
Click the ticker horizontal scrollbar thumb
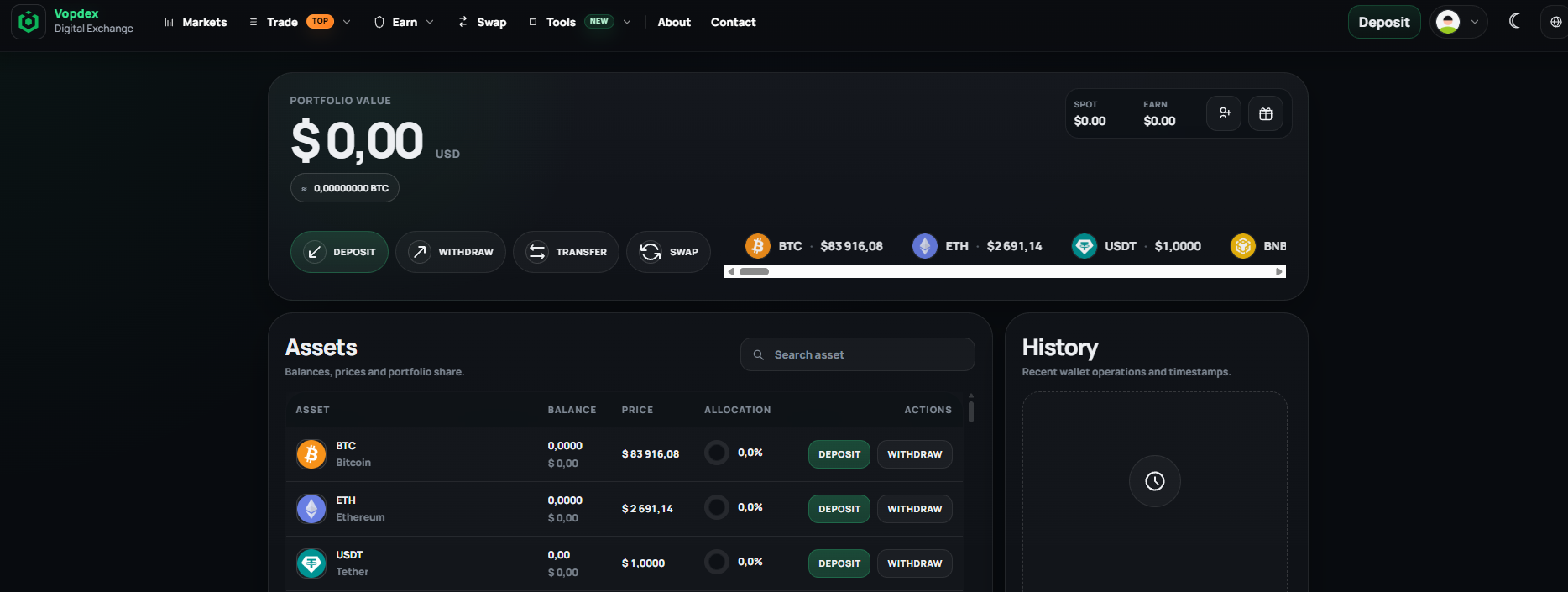pos(754,271)
